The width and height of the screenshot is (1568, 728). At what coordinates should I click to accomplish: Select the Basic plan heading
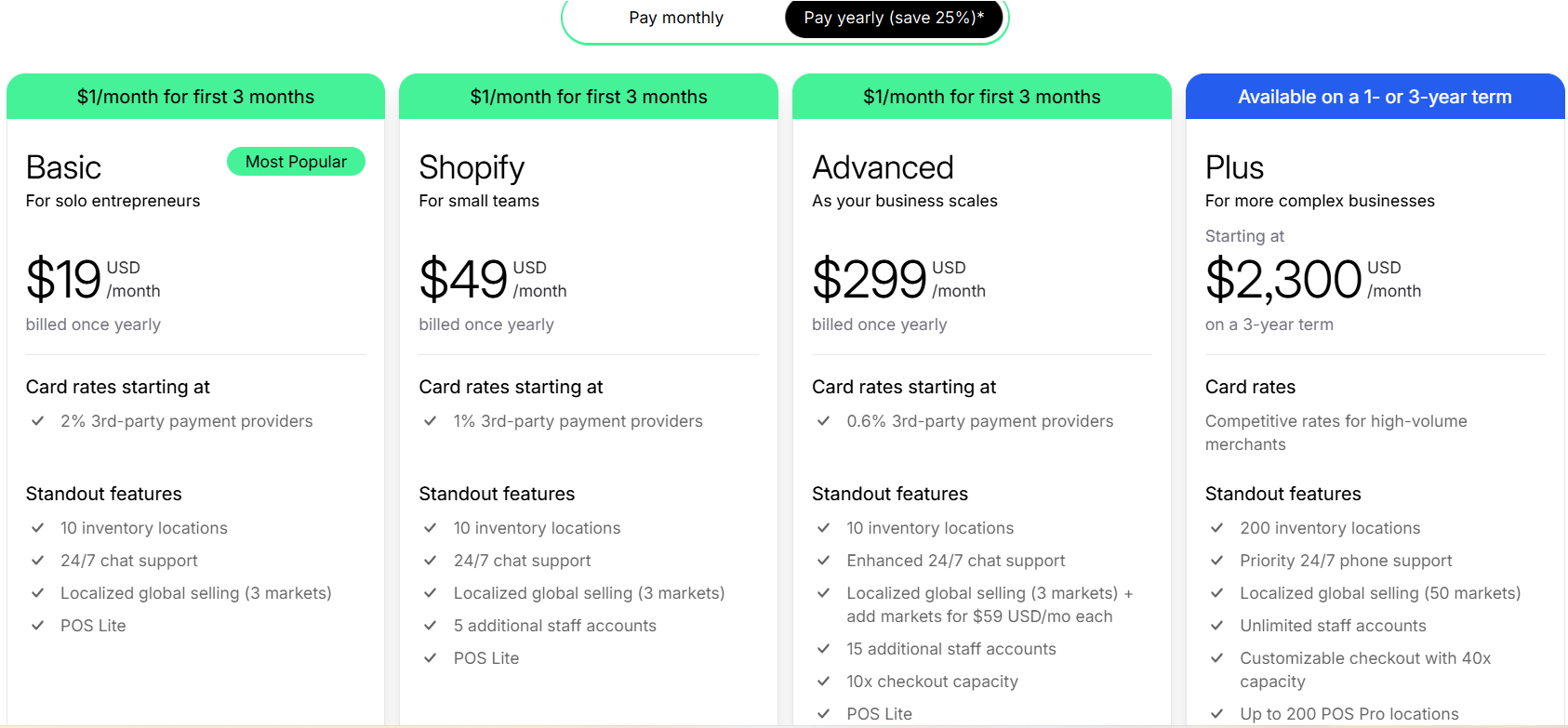[x=63, y=167]
